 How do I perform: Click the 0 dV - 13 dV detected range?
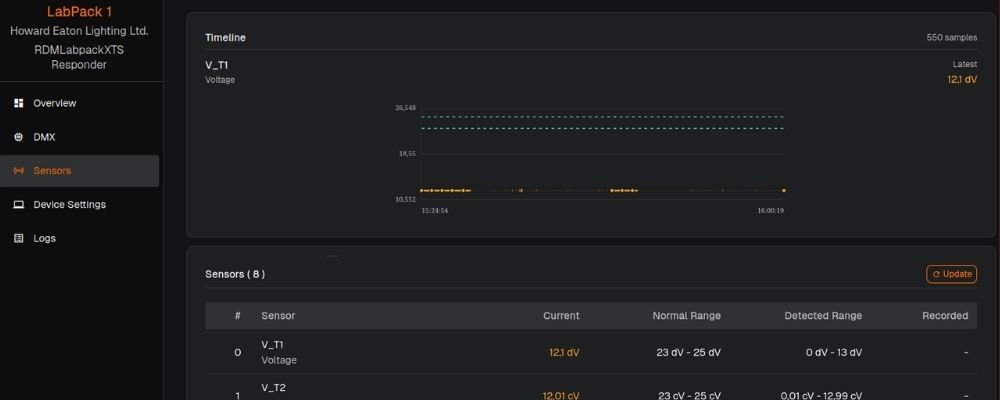click(834, 352)
